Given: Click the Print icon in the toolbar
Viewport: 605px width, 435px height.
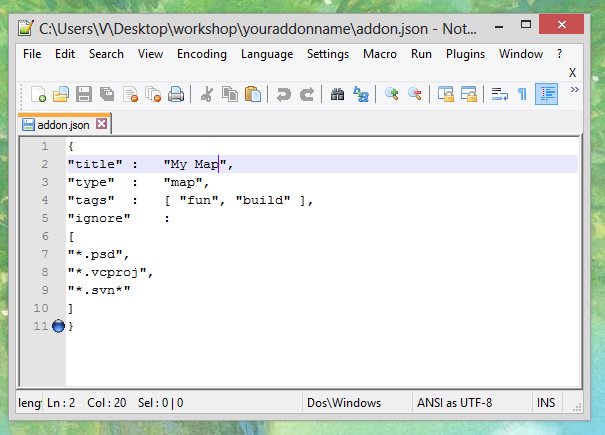Looking at the screenshot, I should 176,95.
